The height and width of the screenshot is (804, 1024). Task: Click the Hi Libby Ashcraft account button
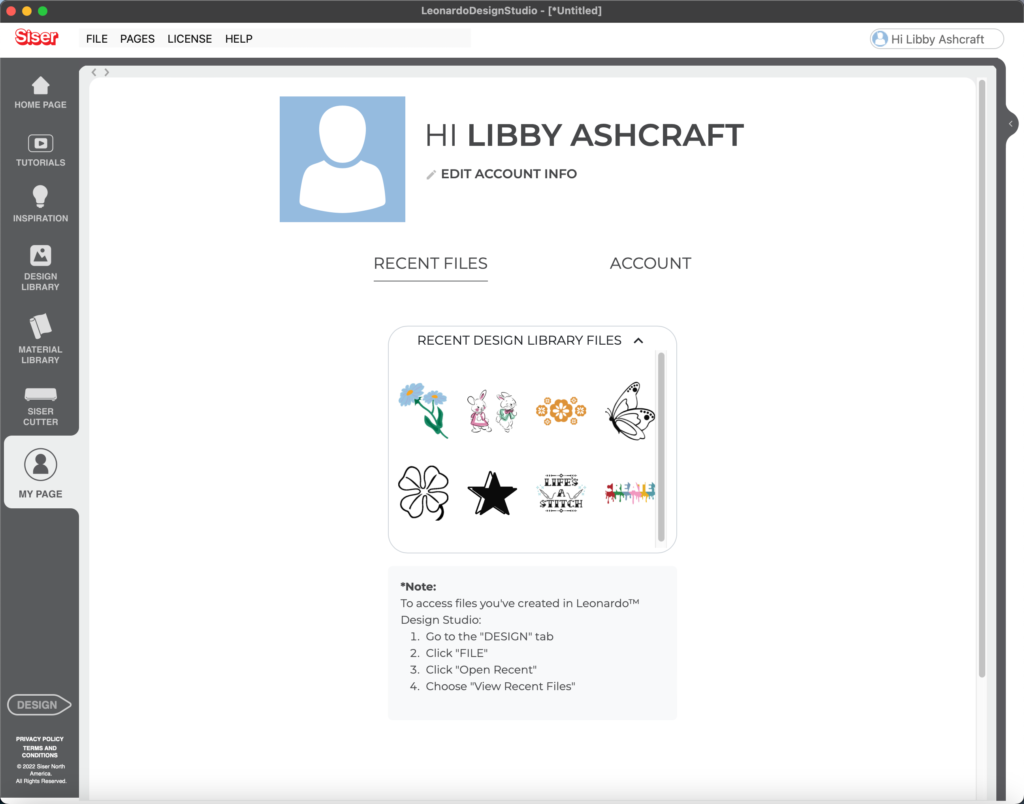coord(936,39)
